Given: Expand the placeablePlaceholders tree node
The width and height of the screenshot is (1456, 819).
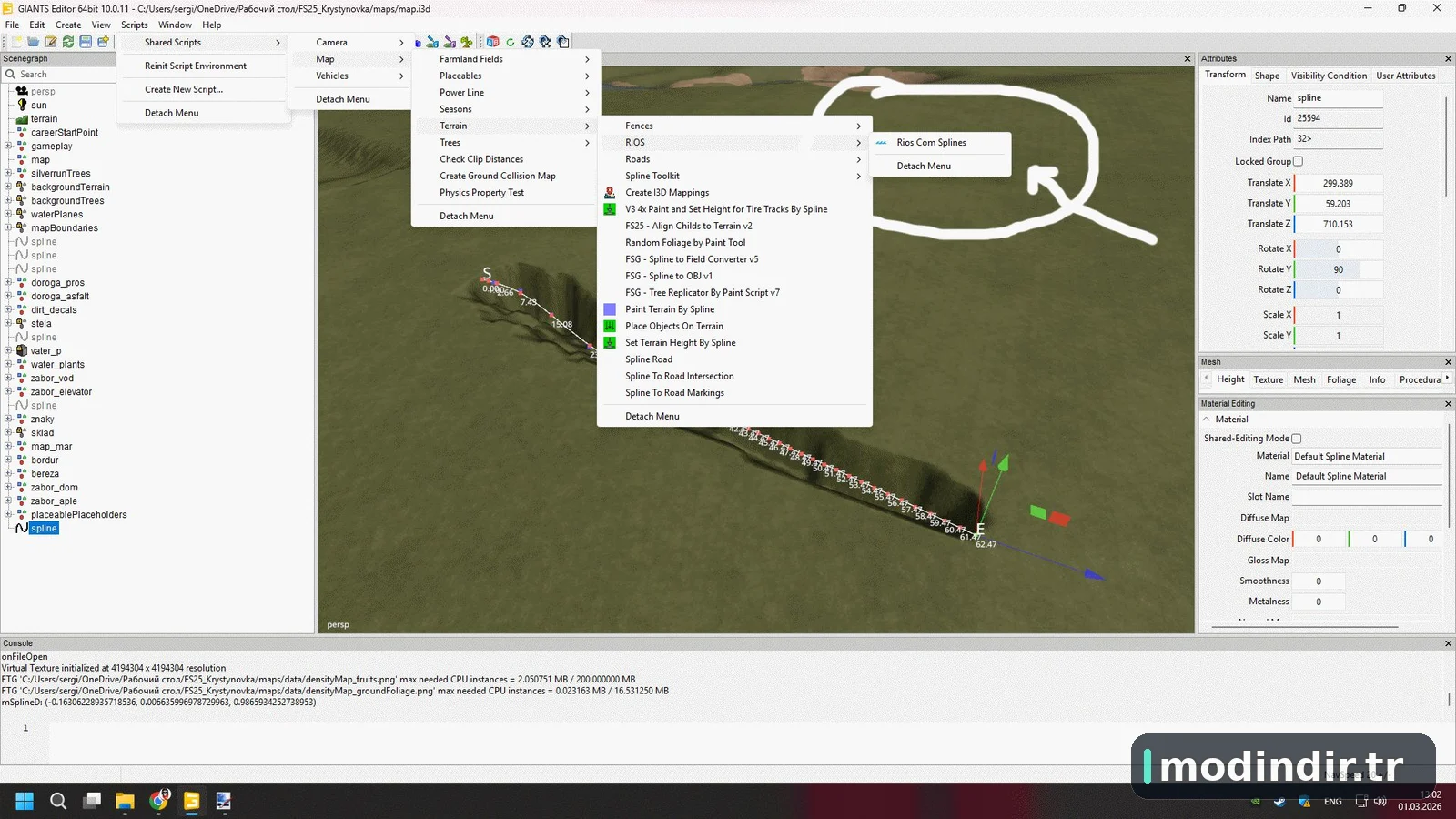Looking at the screenshot, I should point(8,514).
